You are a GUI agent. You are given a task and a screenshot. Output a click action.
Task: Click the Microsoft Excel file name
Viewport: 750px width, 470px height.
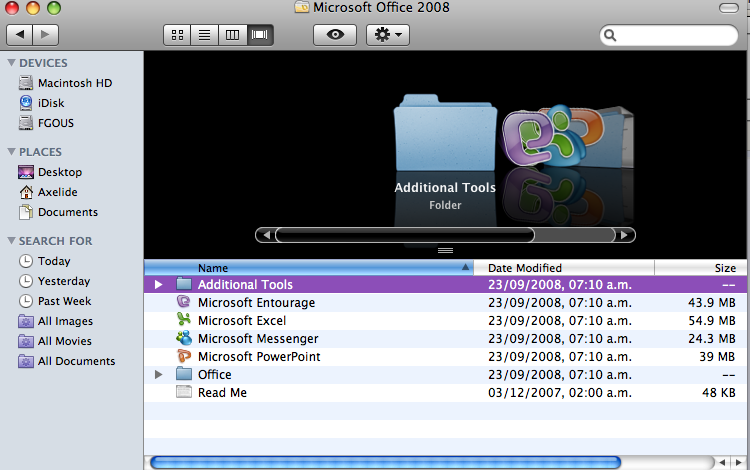242,321
